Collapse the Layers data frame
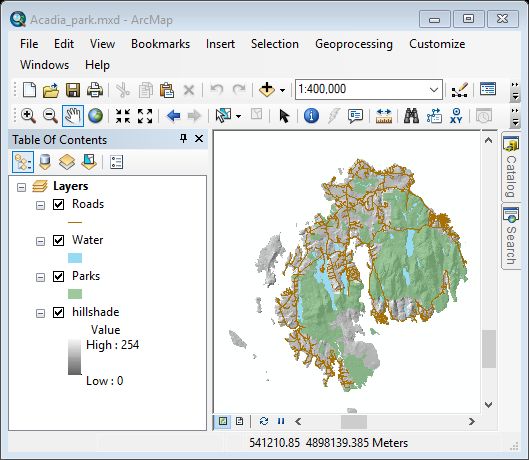529x460 pixels. coord(21,187)
